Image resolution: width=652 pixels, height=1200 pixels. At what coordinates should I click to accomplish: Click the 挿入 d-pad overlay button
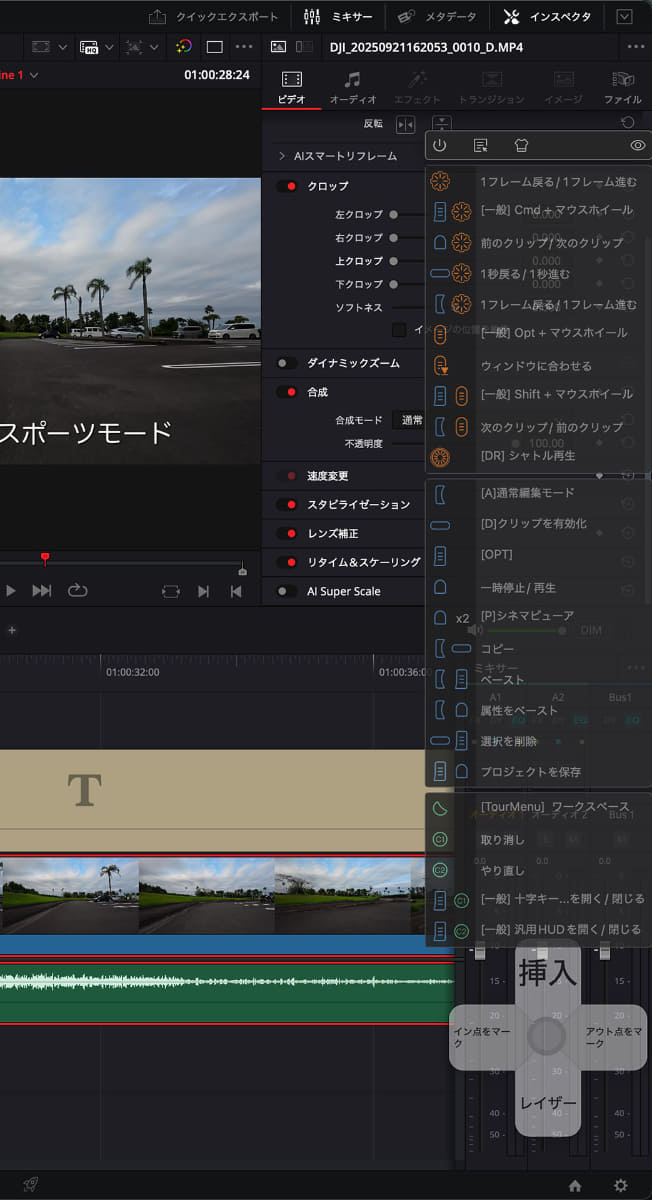(547, 972)
